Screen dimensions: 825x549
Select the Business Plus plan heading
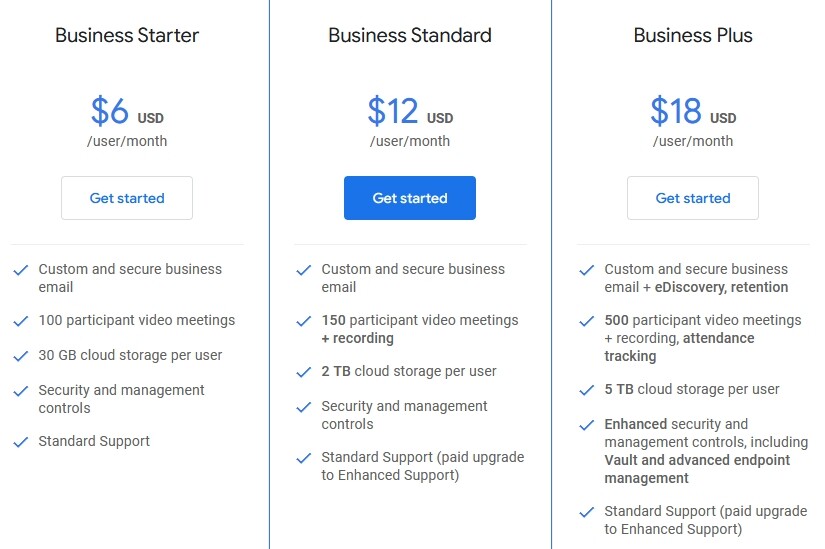pyautogui.click(x=693, y=36)
